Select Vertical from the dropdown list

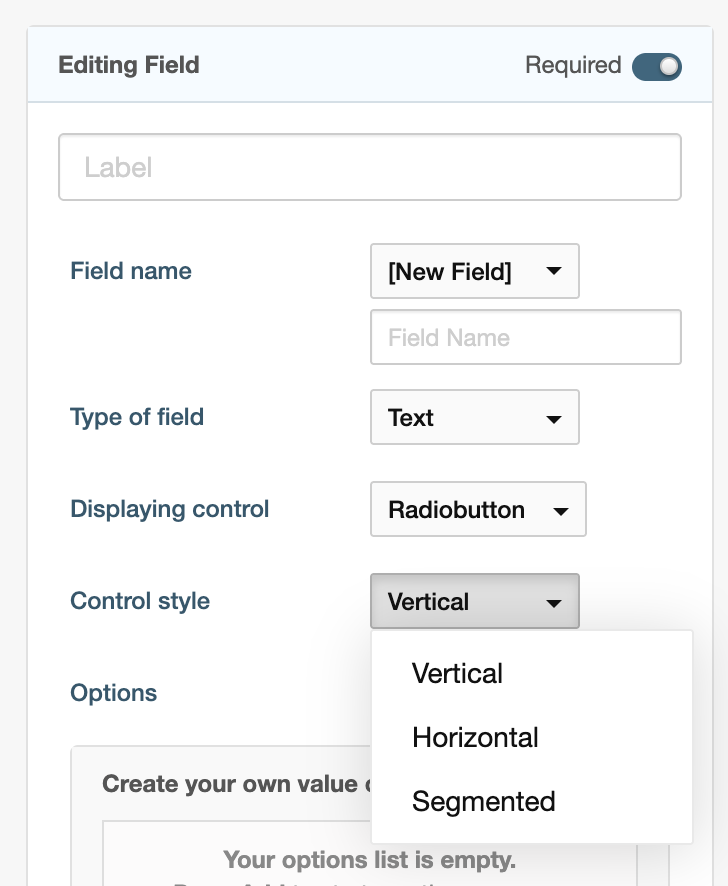531,673
